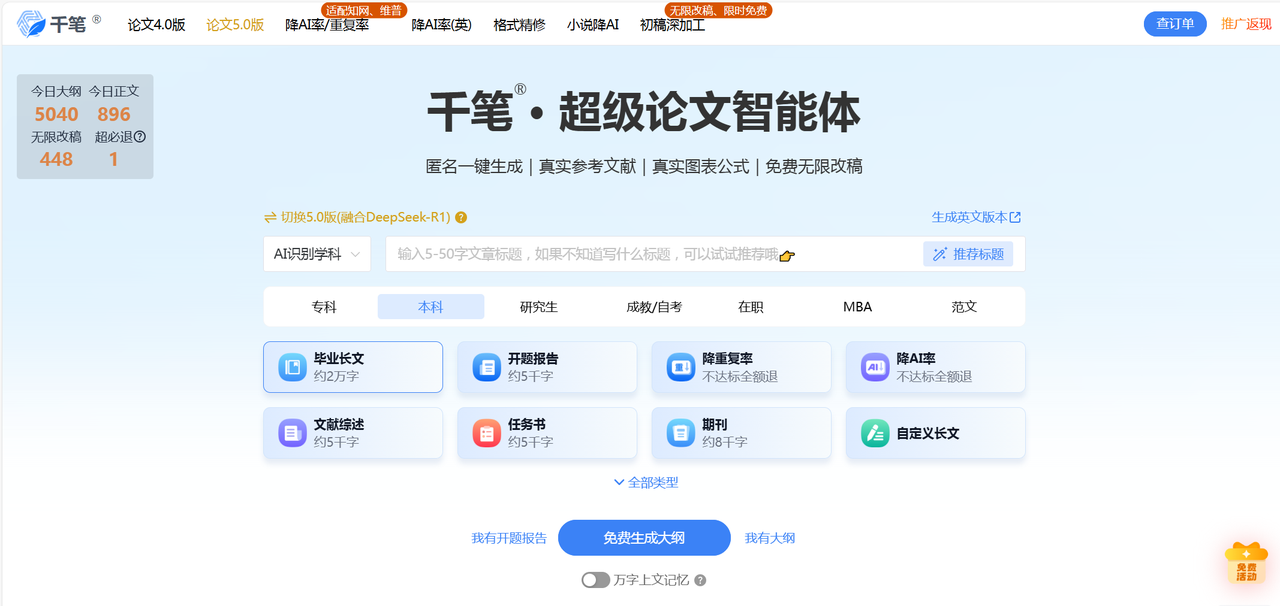
Task: Select the 成教/自考 tab
Action: click(x=654, y=307)
